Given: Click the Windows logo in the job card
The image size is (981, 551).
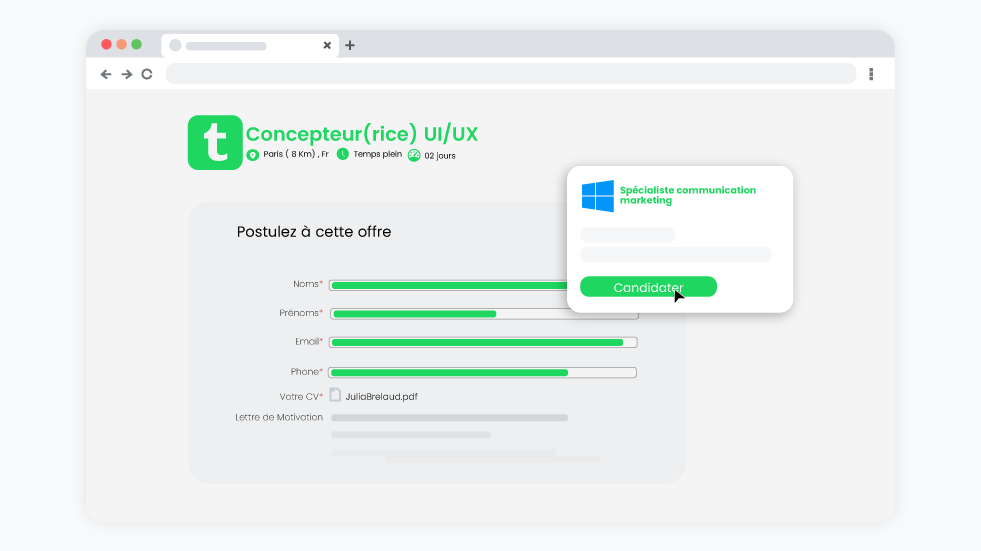Looking at the screenshot, I should pos(598,196).
